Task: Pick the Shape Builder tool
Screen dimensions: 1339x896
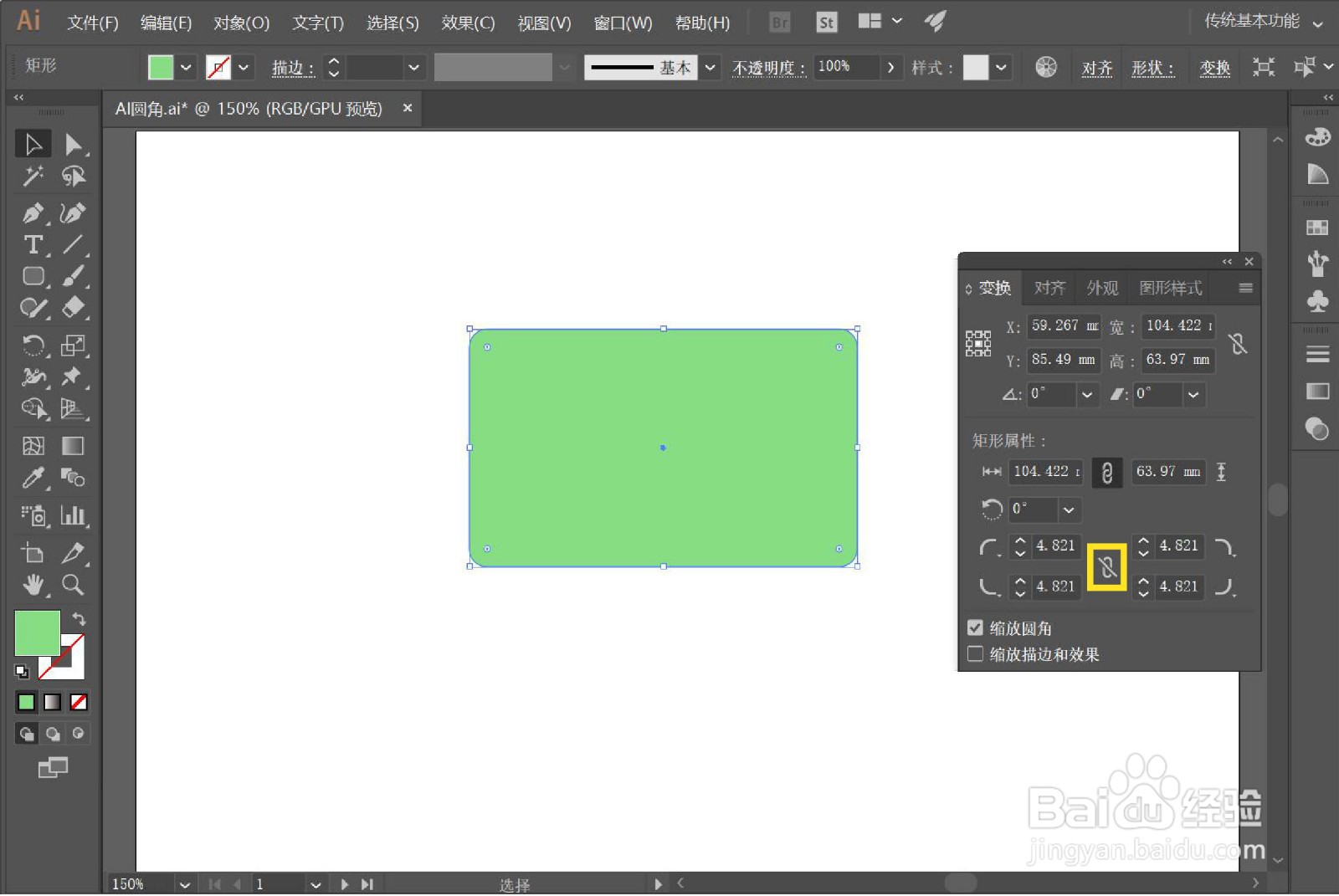Action: pos(33,408)
